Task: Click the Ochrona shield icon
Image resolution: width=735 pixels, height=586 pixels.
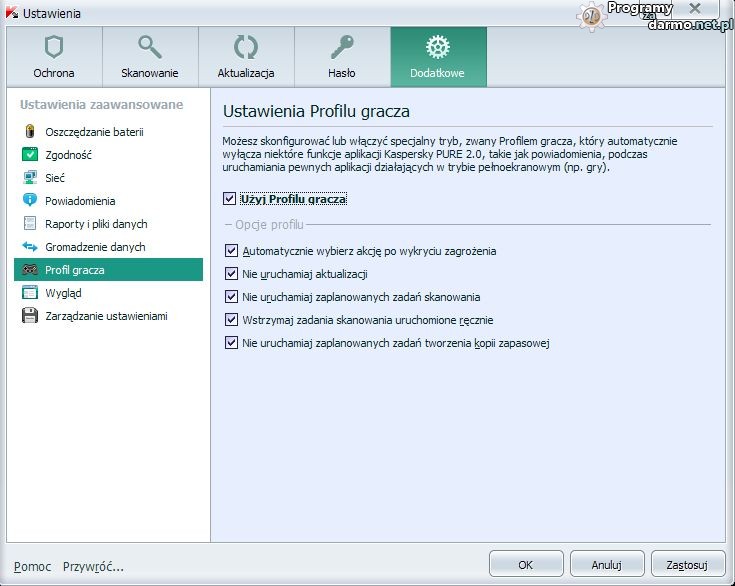Action: click(x=54, y=47)
